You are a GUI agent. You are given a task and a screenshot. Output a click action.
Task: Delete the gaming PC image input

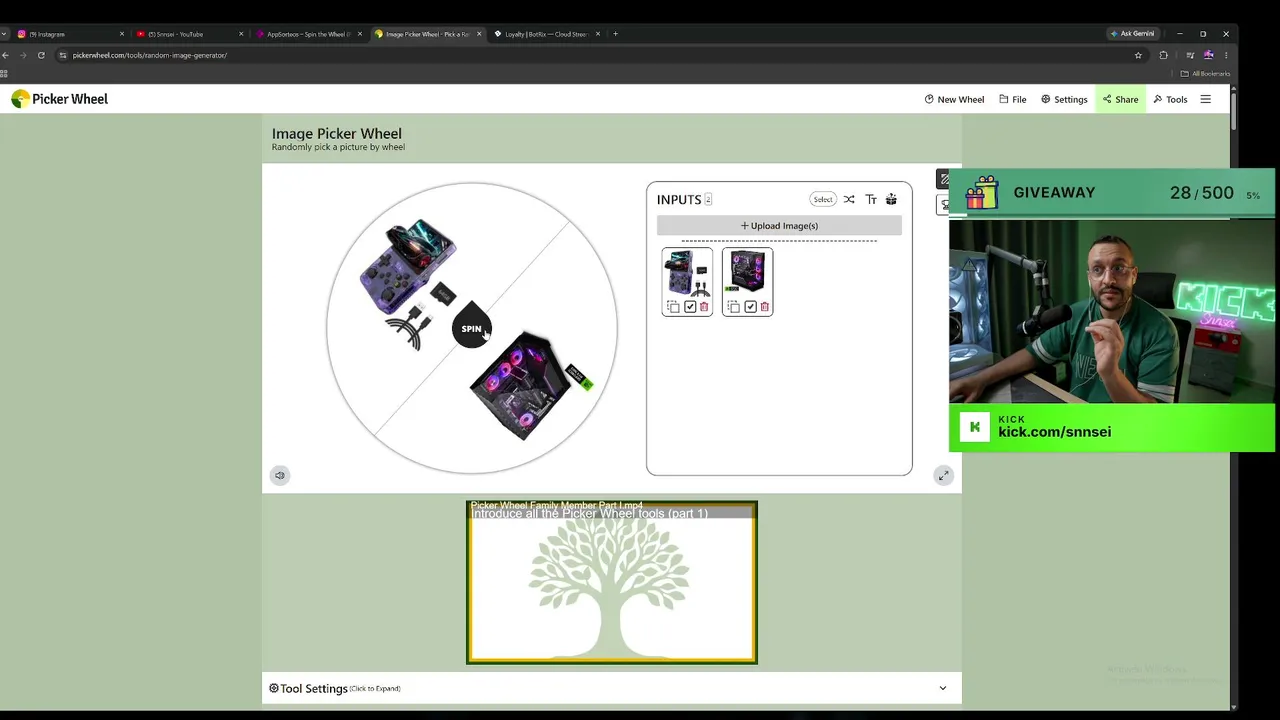pyautogui.click(x=765, y=307)
